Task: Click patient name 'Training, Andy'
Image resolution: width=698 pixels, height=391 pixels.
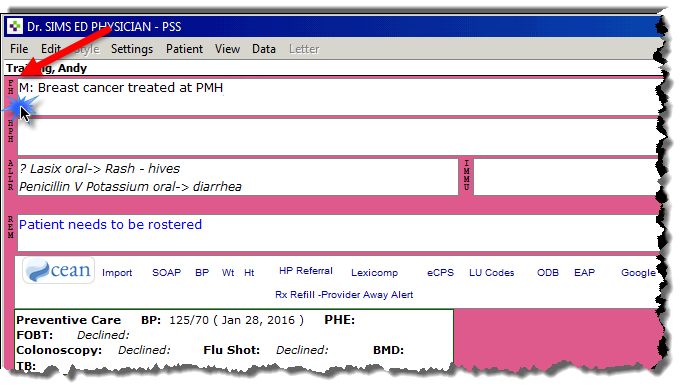Action: (46, 68)
